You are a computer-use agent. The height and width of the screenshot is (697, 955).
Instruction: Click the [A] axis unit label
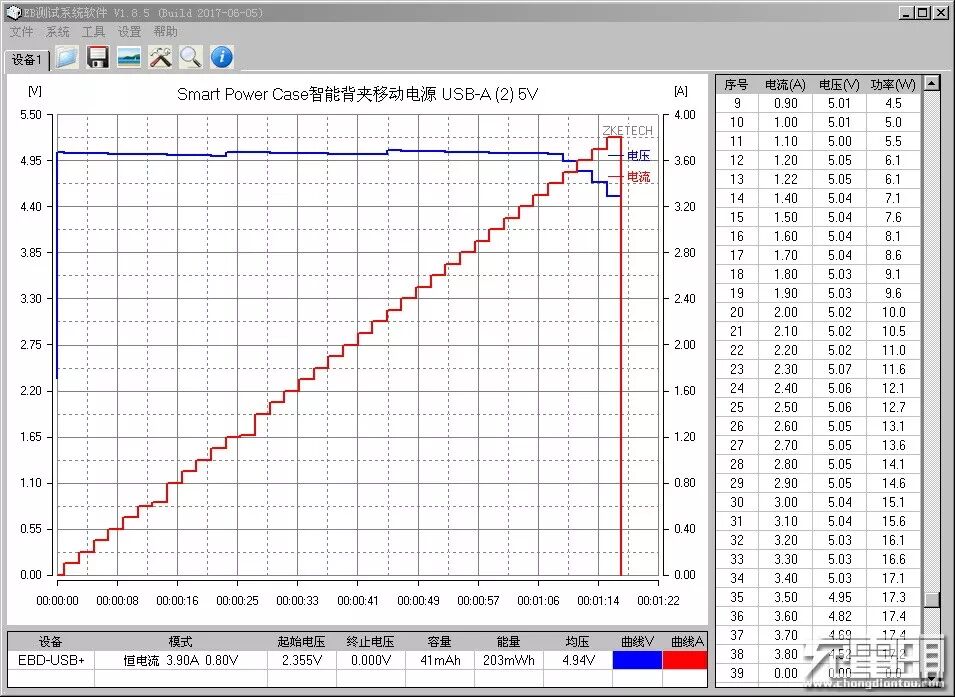coord(681,91)
